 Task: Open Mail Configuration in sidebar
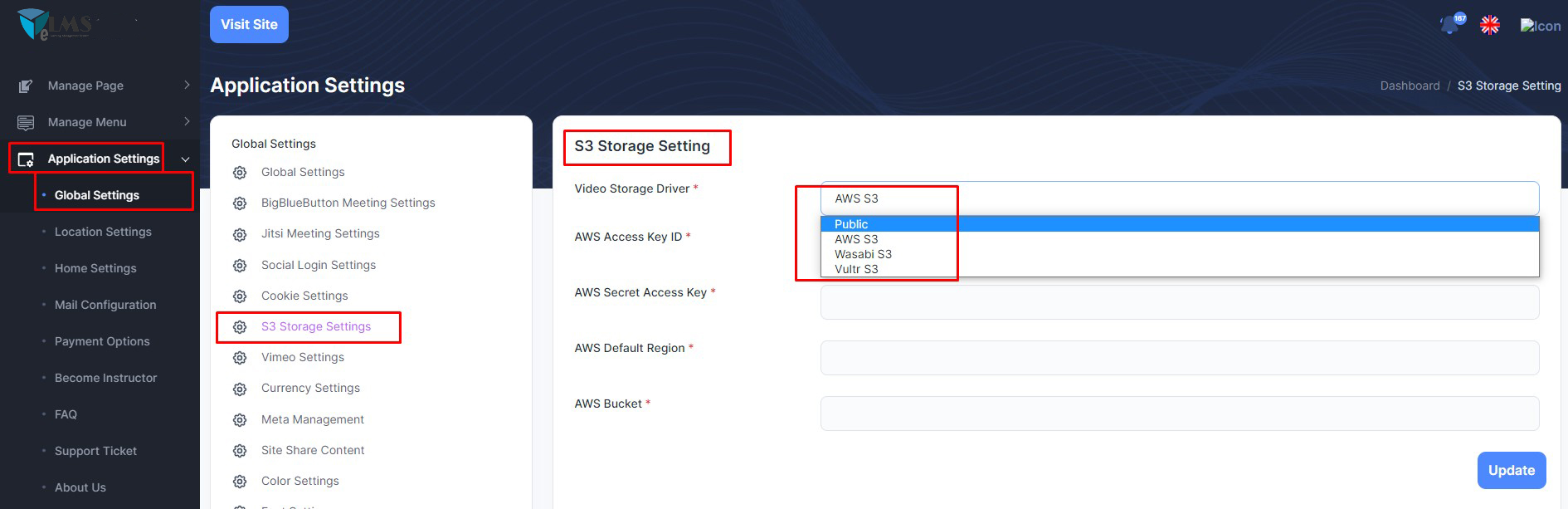click(105, 305)
